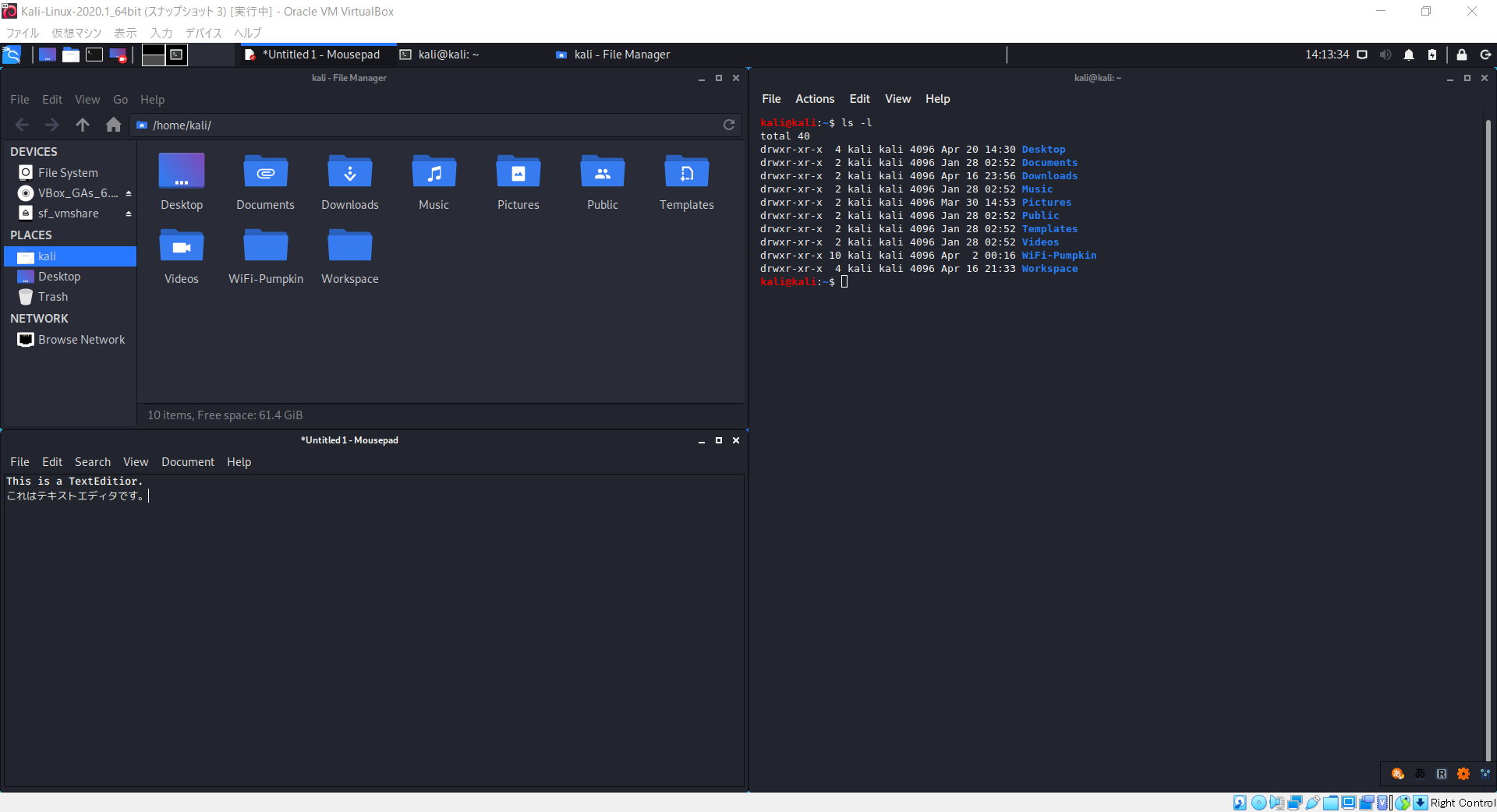Select Browse Network in the sidebar
Viewport: 1497px width, 812px height.
[x=70, y=340]
